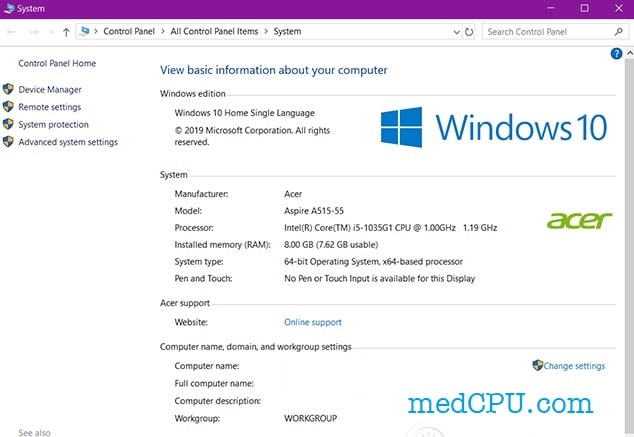Go up one level with Up arrow
634x437 pixels.
click(66, 32)
